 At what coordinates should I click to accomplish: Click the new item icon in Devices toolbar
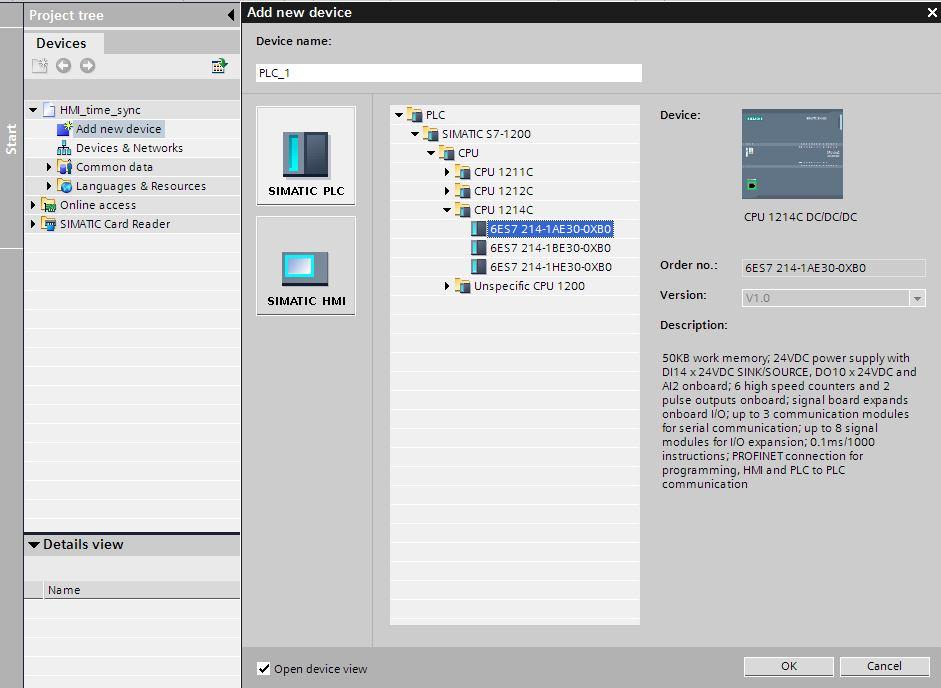click(40, 65)
